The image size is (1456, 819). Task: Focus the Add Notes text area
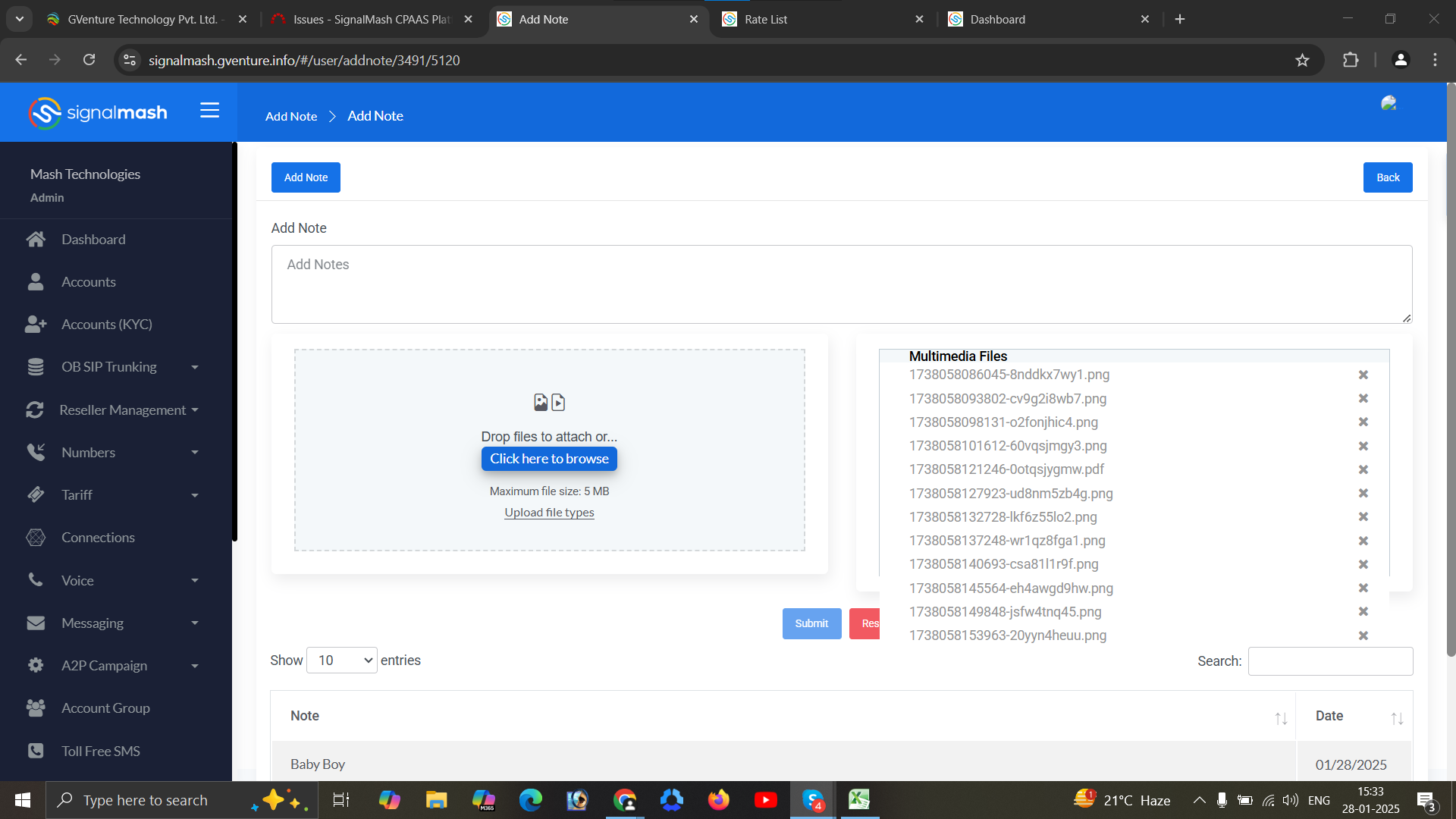click(x=842, y=284)
